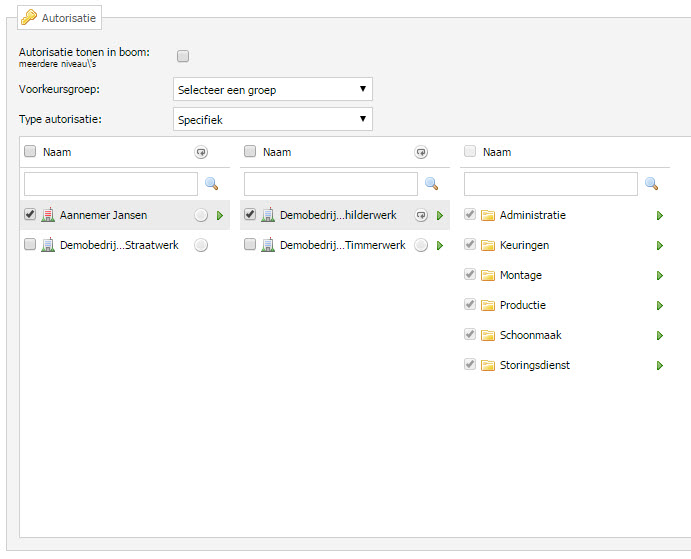Expand Aannemer Jansen with green arrow
Screen dimensions: 691x559
click(220, 216)
